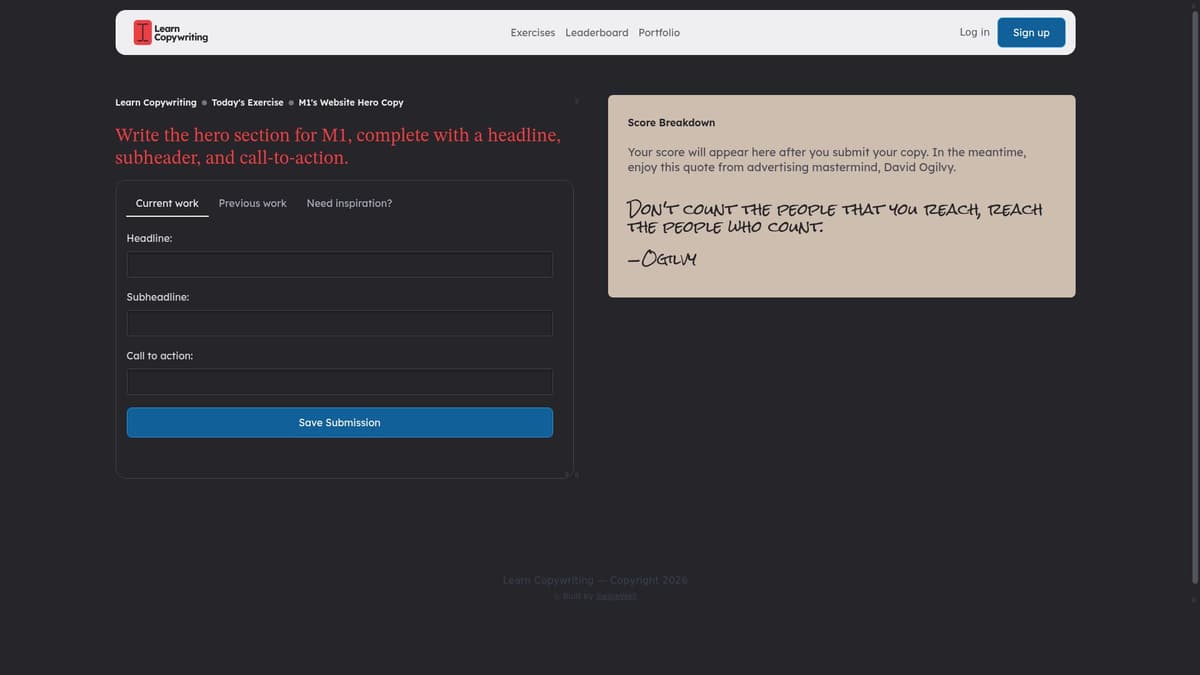Save your copy submission
1200x675 pixels.
pos(339,422)
